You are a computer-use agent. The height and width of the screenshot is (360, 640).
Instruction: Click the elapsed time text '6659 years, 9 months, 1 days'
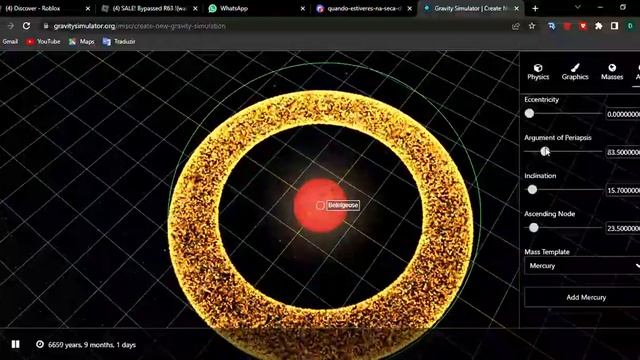pyautogui.click(x=92, y=345)
